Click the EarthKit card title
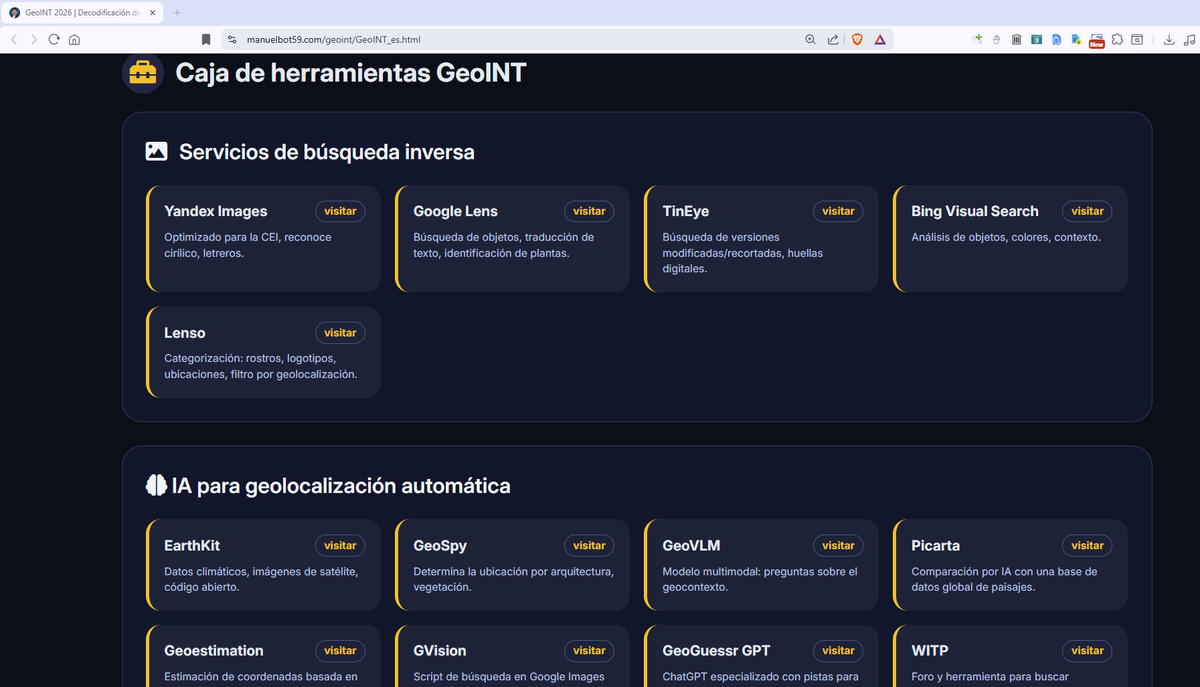The height and width of the screenshot is (687, 1200). tap(192, 546)
